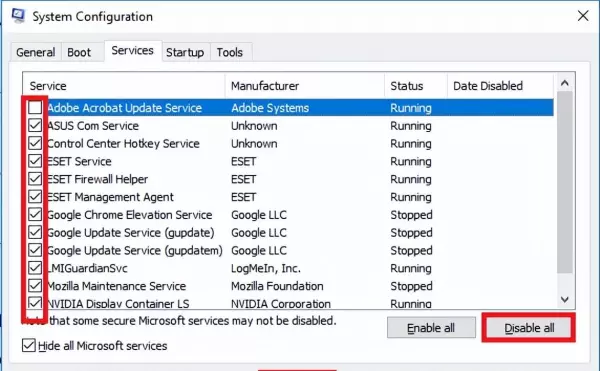600x371 pixels.
Task: Go to the Startup tab
Action: 185,52
